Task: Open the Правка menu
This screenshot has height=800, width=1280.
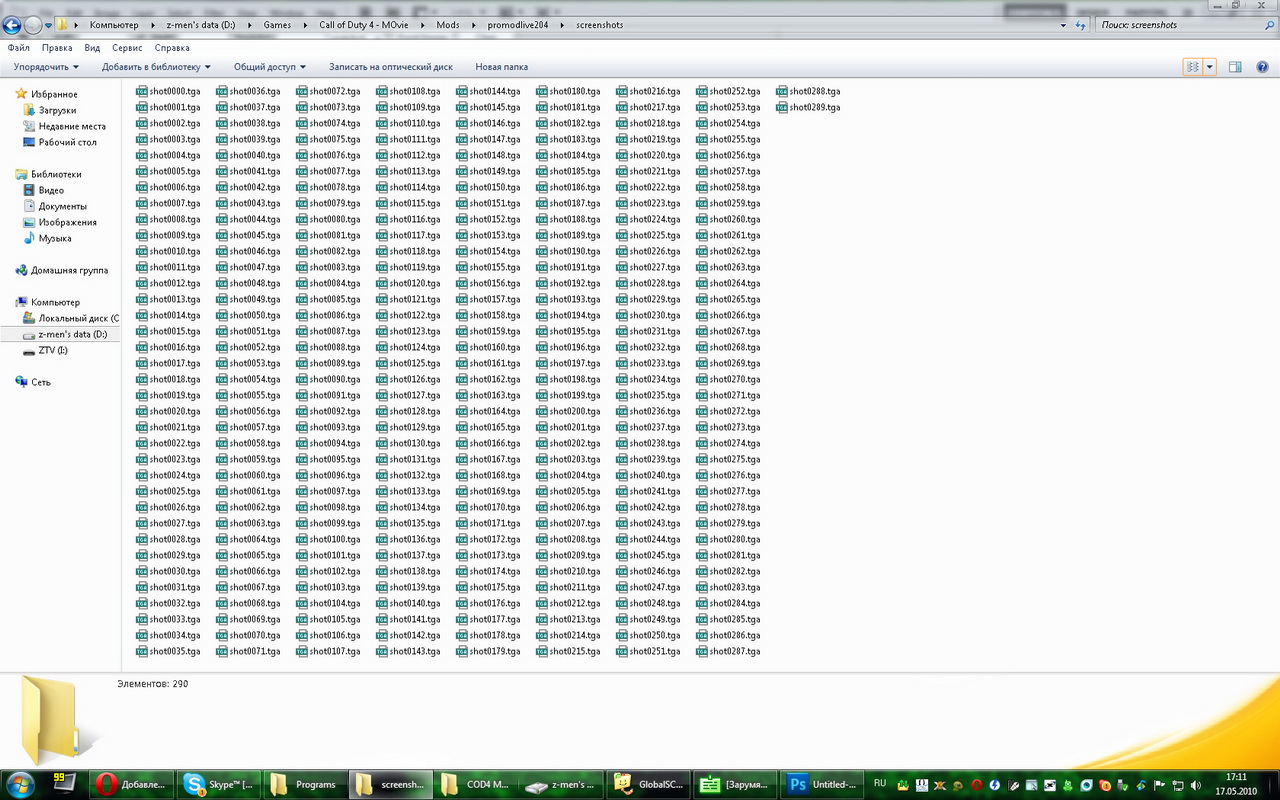Action: (57, 48)
